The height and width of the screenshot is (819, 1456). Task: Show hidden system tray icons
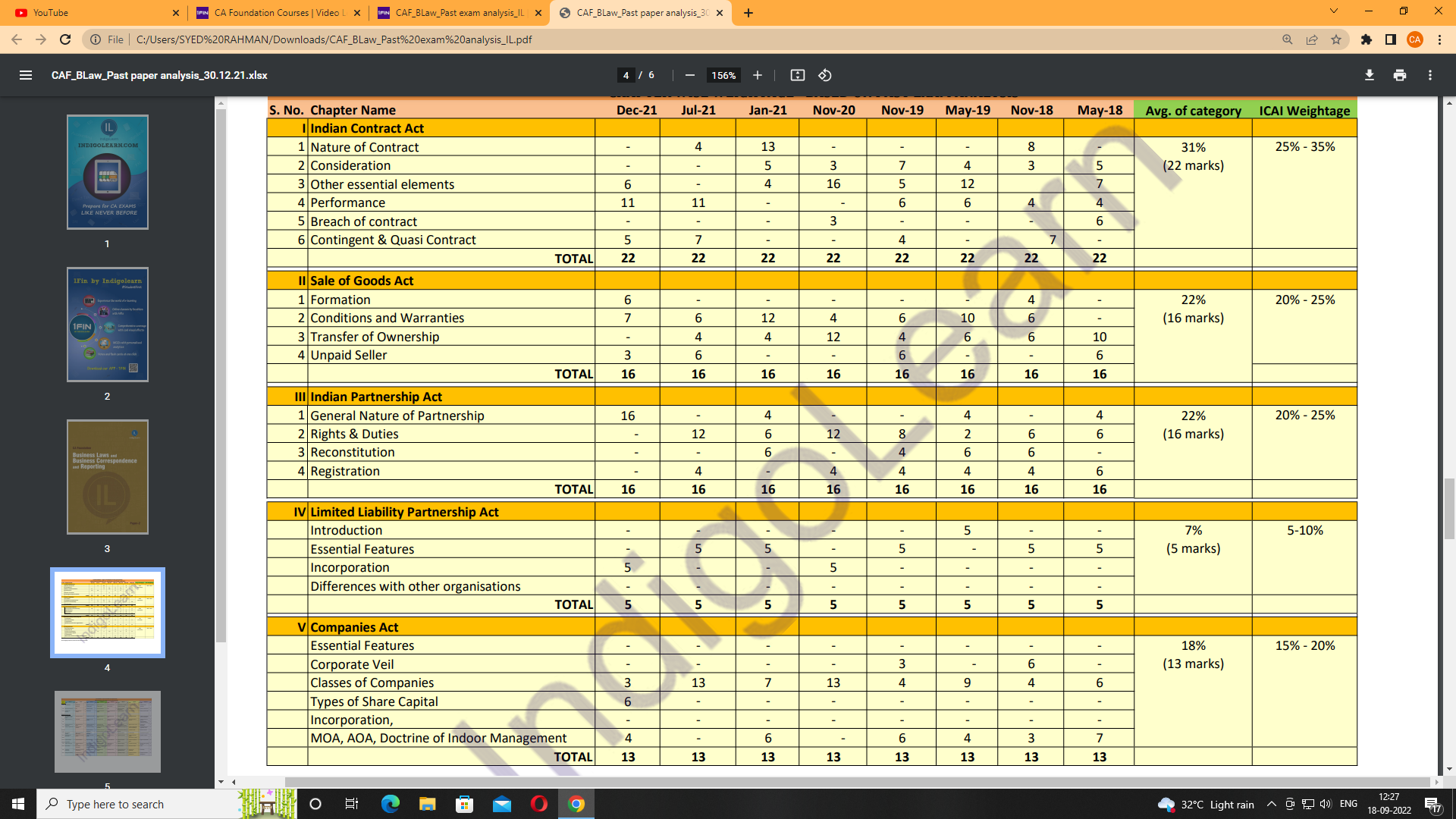click(1271, 804)
